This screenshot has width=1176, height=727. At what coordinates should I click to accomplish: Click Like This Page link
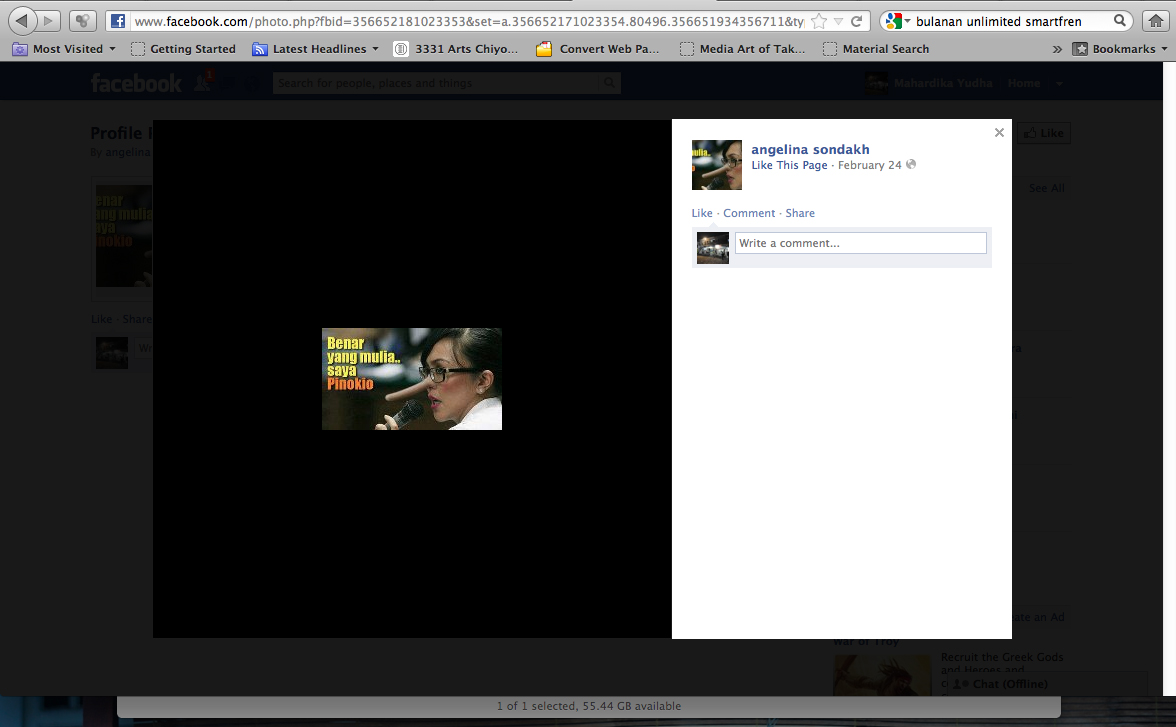[789, 165]
